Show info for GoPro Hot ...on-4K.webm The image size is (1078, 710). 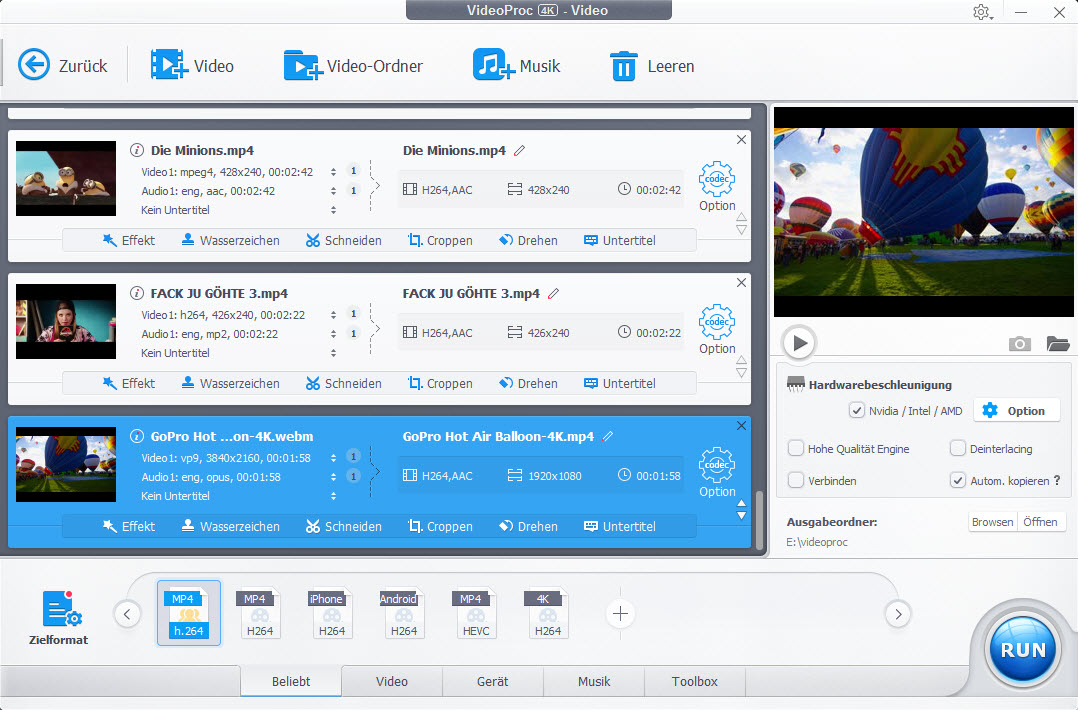coord(137,436)
